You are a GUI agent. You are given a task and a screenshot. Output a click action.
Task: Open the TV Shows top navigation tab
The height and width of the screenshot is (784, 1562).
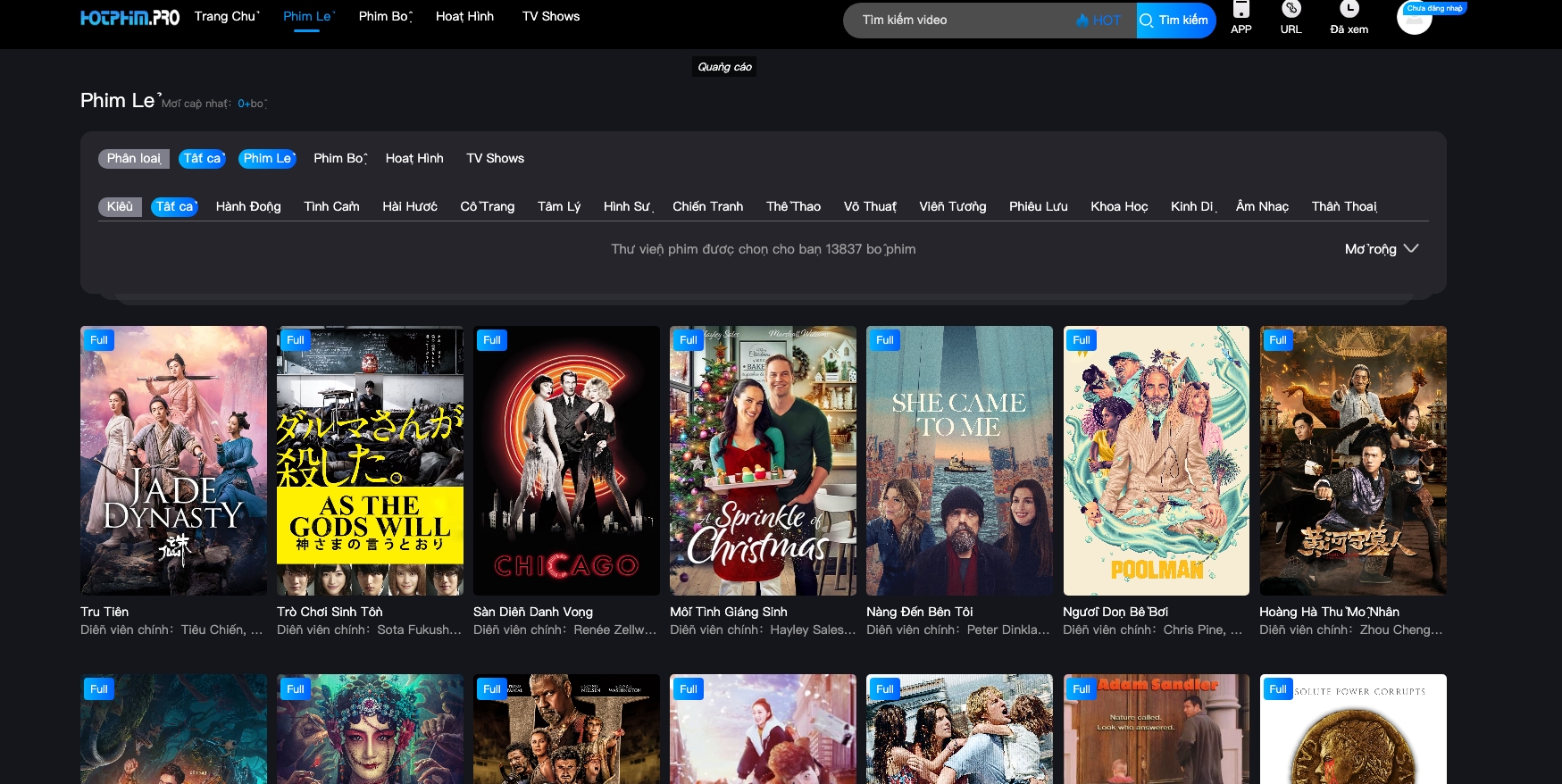point(551,16)
